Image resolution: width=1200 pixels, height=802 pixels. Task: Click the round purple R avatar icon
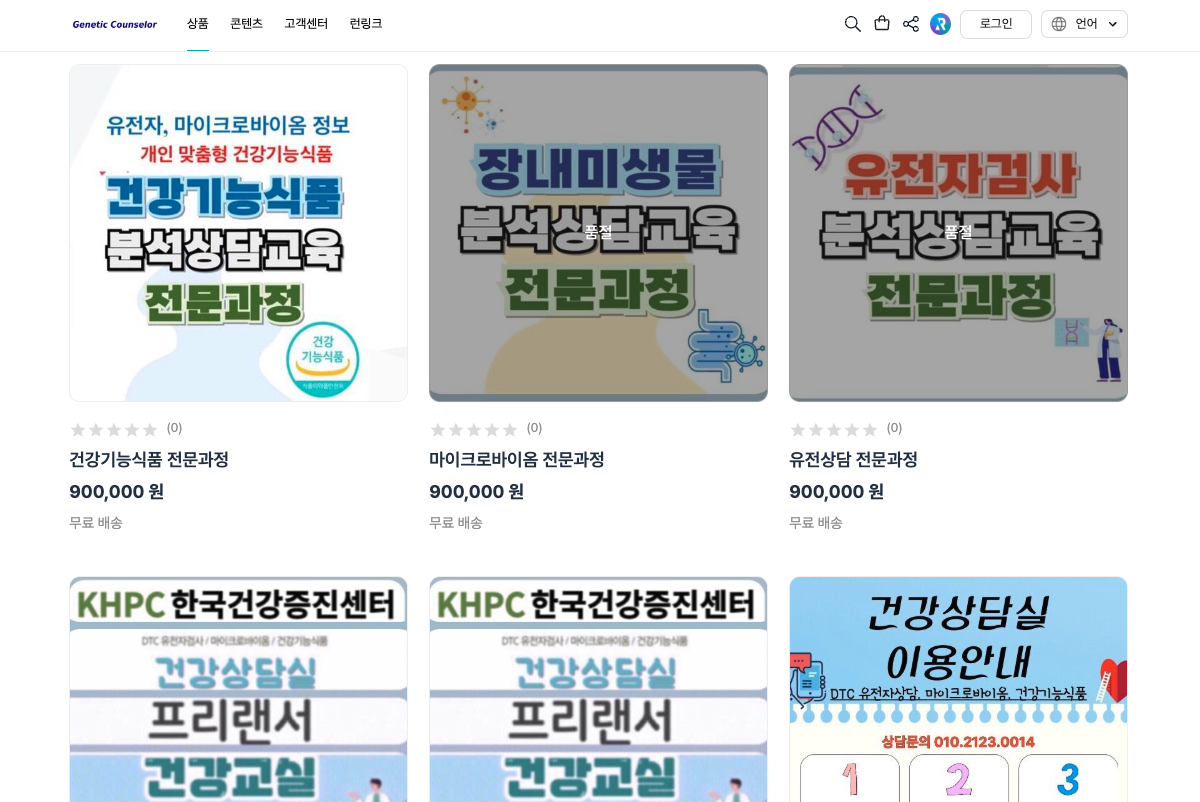pyautogui.click(x=940, y=24)
